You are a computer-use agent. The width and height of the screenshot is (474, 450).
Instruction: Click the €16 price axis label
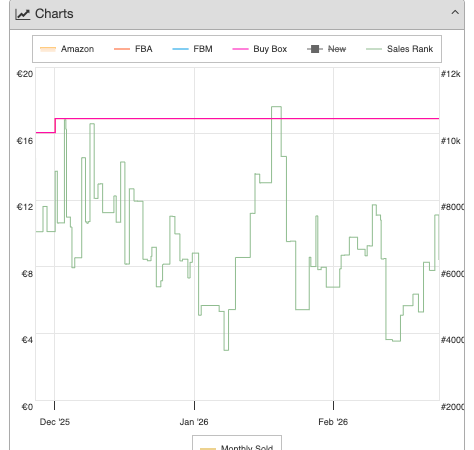point(25,141)
